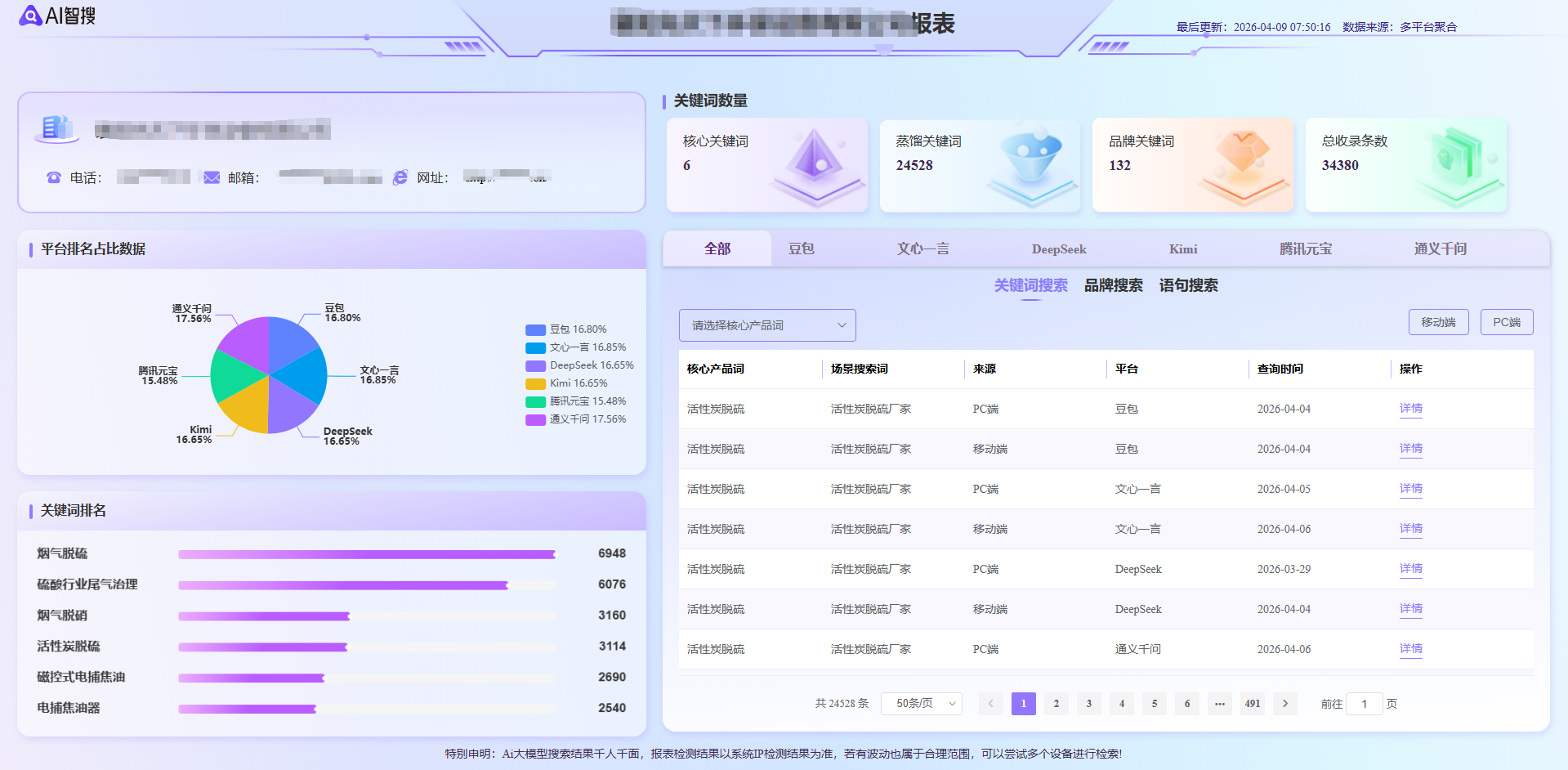This screenshot has width=1568, height=770.
Task: Open 详情 for 文心一言 PC端 row
Action: click(1411, 489)
